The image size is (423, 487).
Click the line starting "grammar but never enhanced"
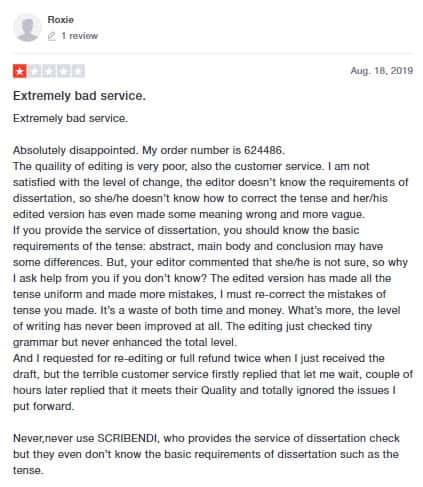[125, 342]
